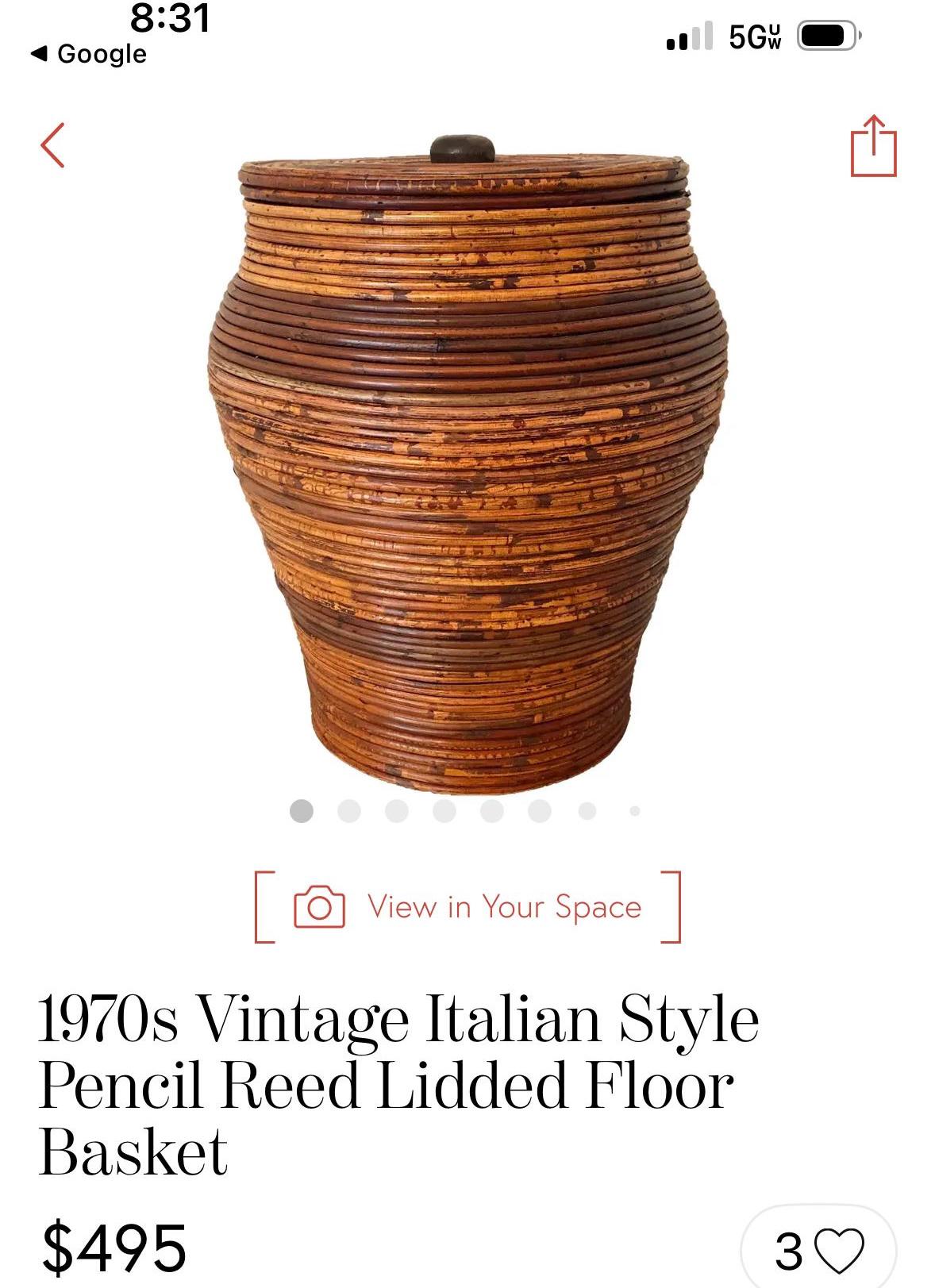935x1288 pixels.
Task: Select the third image pagination dot
Action: [397, 811]
